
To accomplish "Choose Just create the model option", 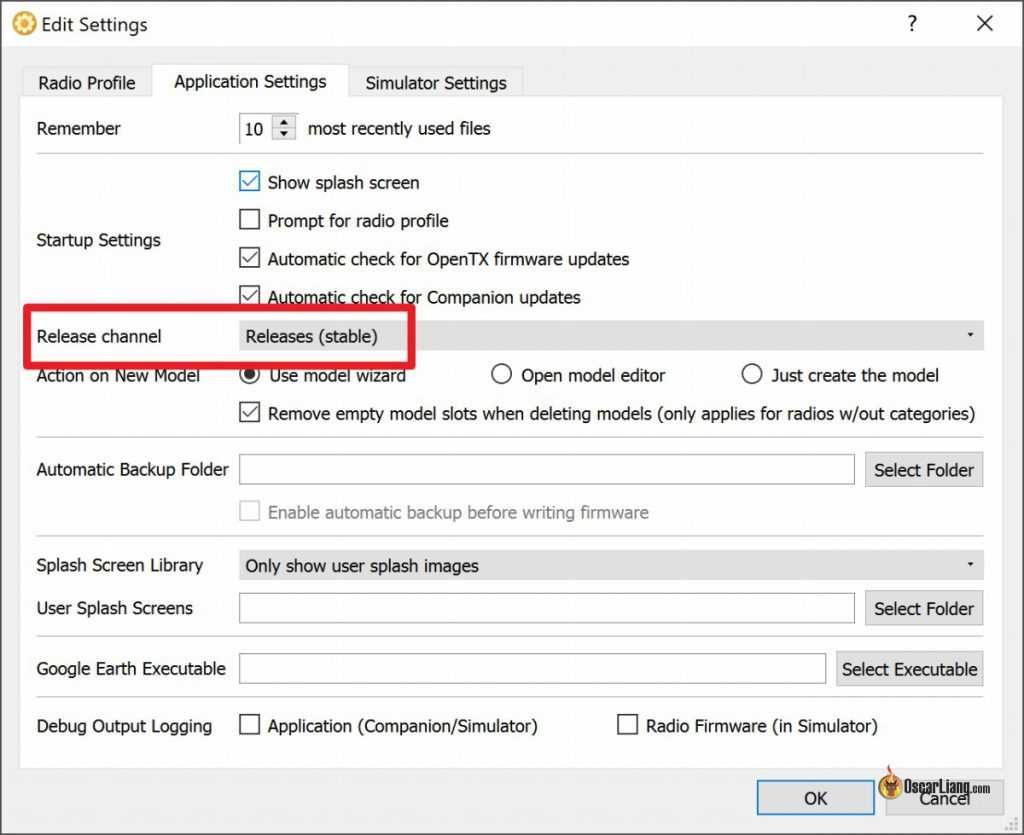I will (x=752, y=376).
